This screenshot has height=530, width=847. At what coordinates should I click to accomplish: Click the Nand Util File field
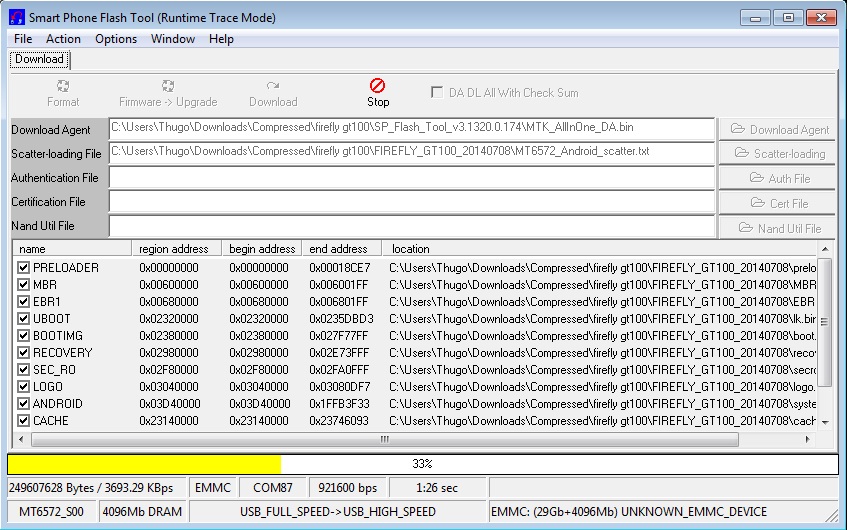click(412, 226)
